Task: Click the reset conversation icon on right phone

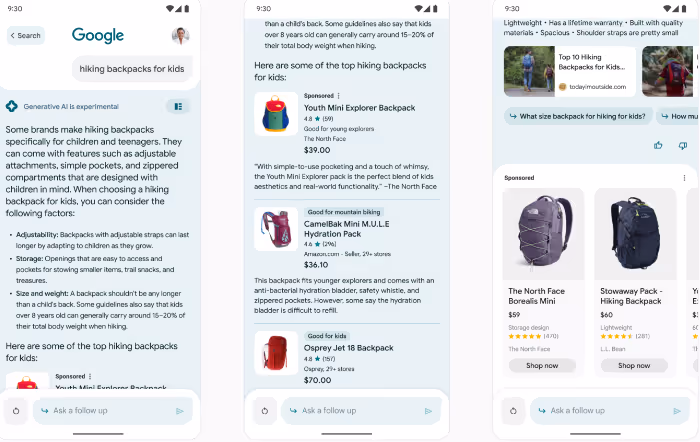Action: coord(513,411)
